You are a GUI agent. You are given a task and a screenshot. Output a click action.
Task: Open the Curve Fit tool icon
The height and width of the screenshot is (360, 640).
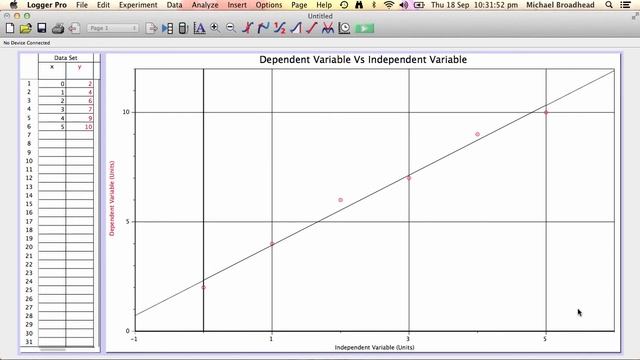328,28
